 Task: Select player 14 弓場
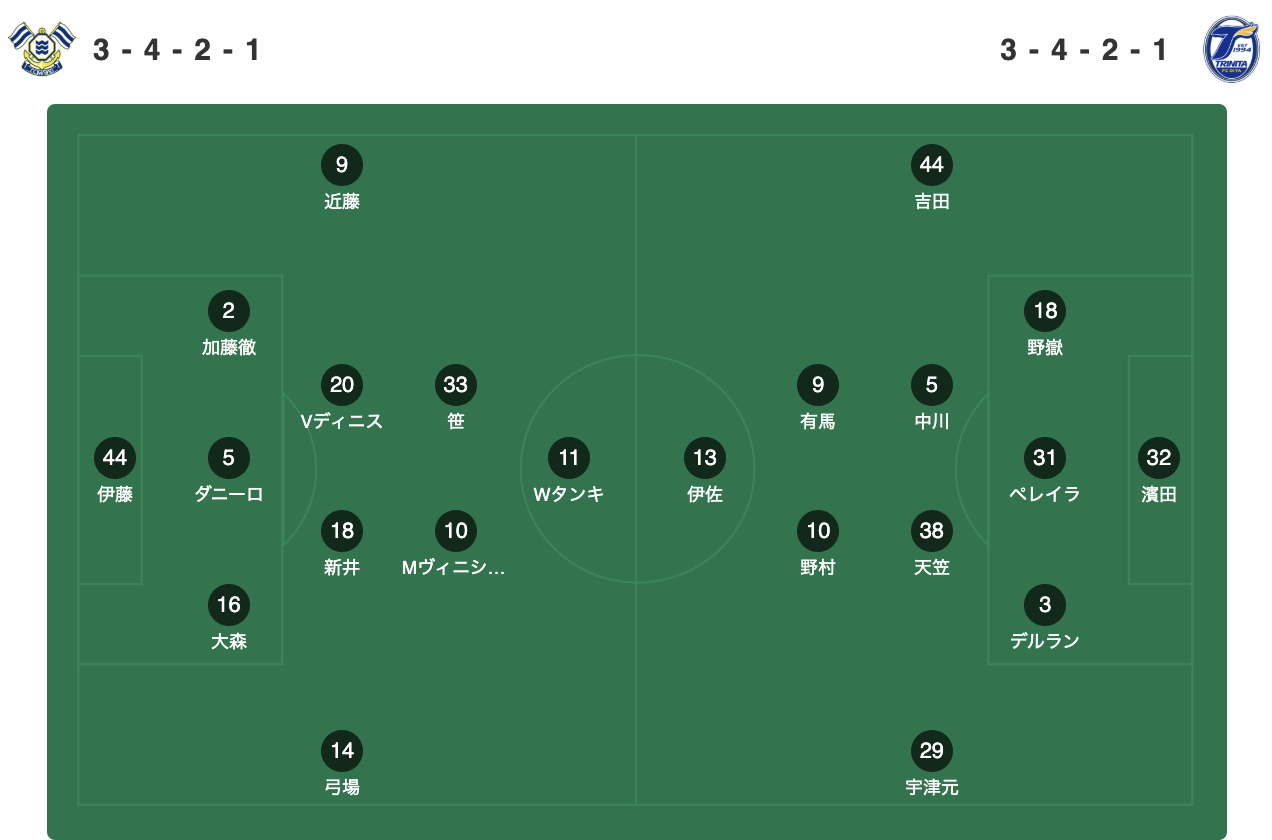(342, 764)
